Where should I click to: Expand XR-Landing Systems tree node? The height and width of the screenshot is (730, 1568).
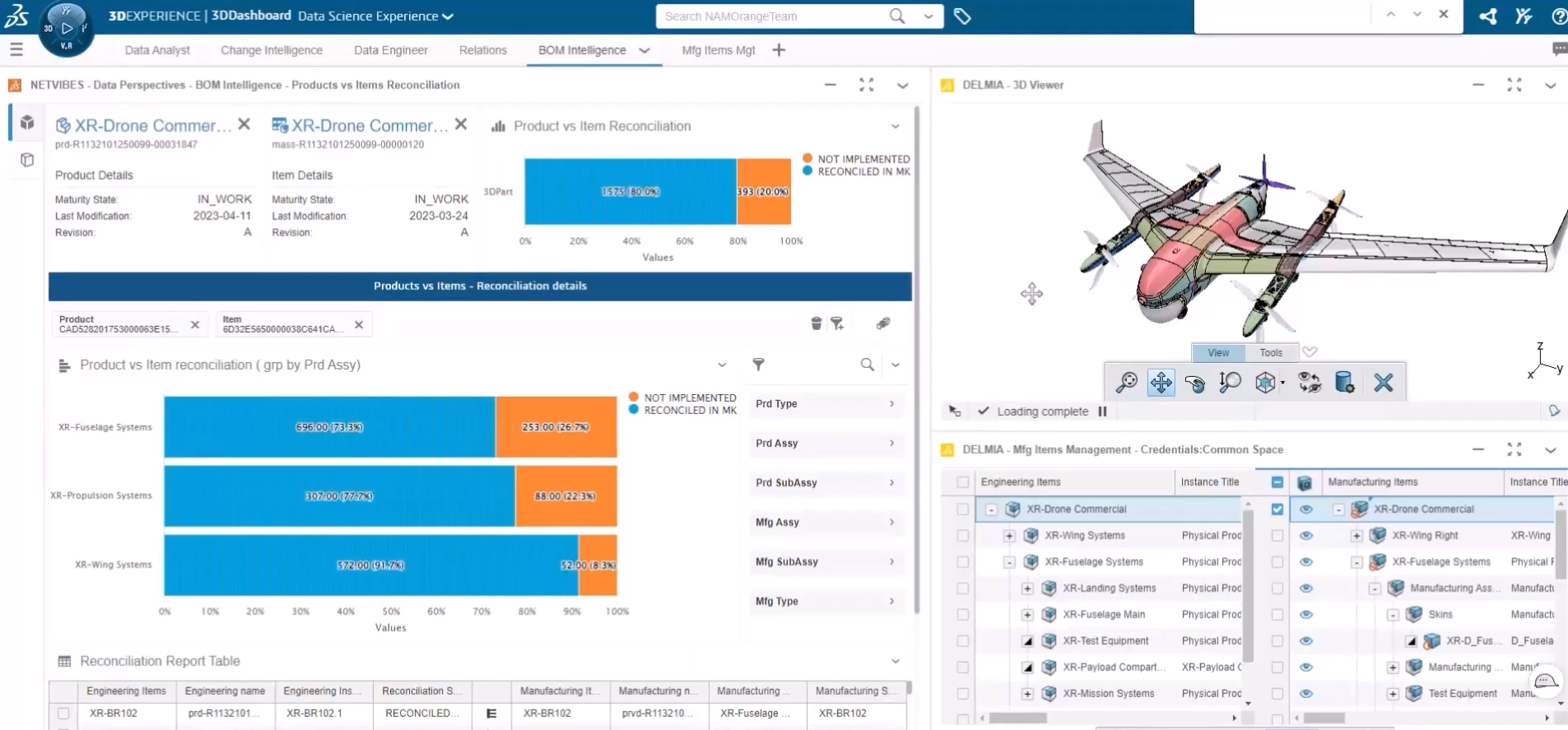(1027, 588)
